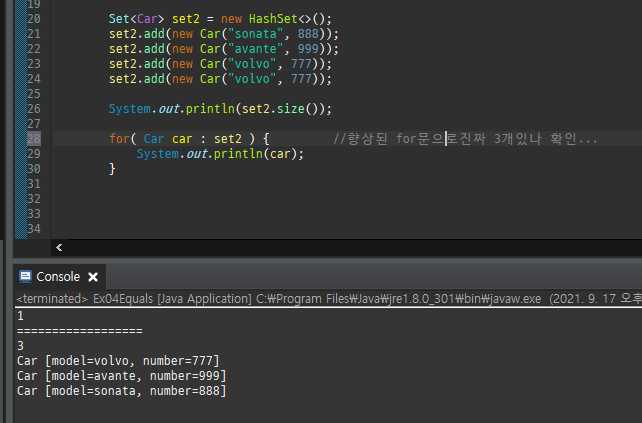Click the string "avante" in line 22

click(x=255, y=49)
